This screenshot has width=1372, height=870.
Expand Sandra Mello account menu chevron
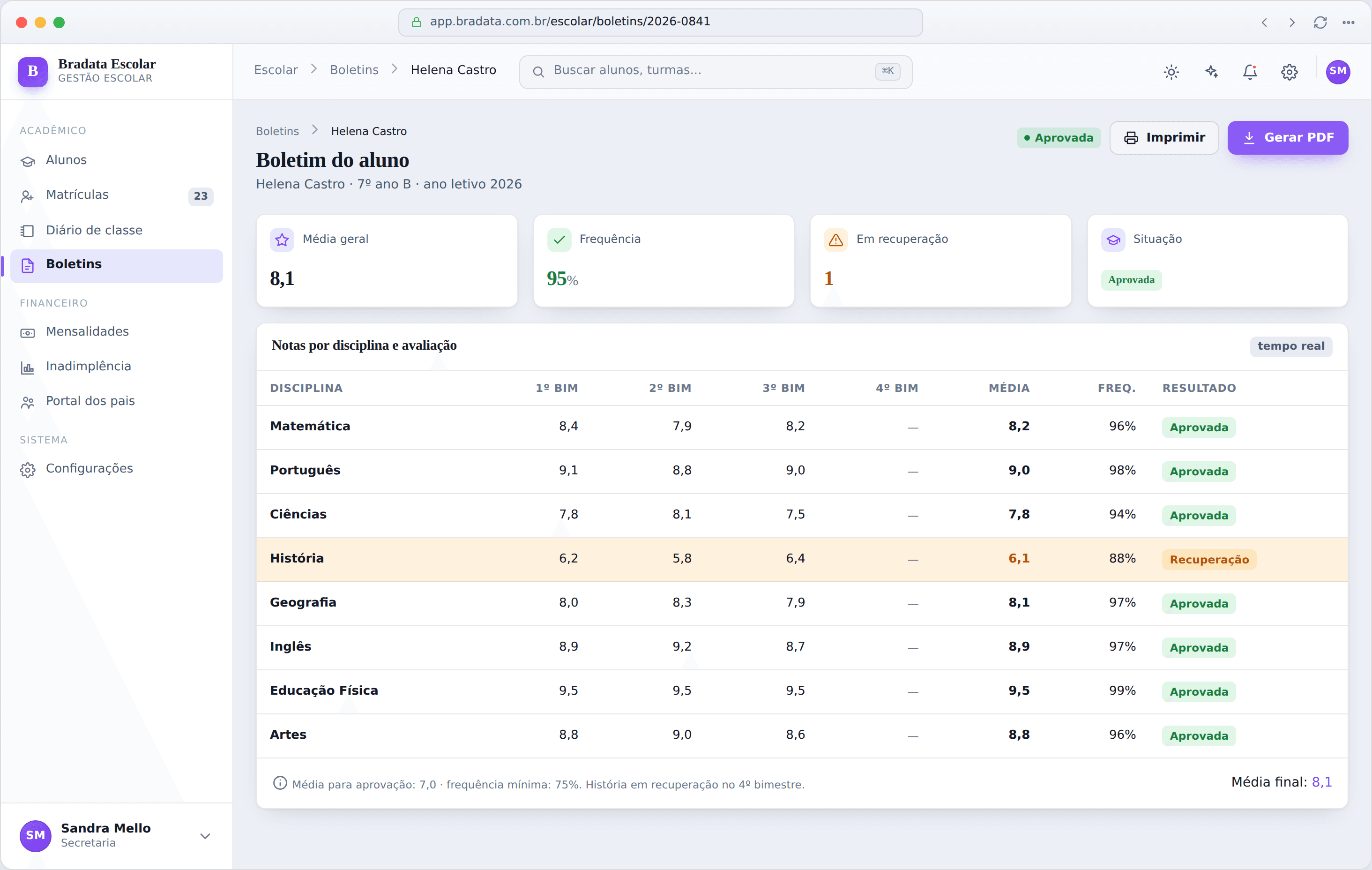pyautogui.click(x=205, y=836)
